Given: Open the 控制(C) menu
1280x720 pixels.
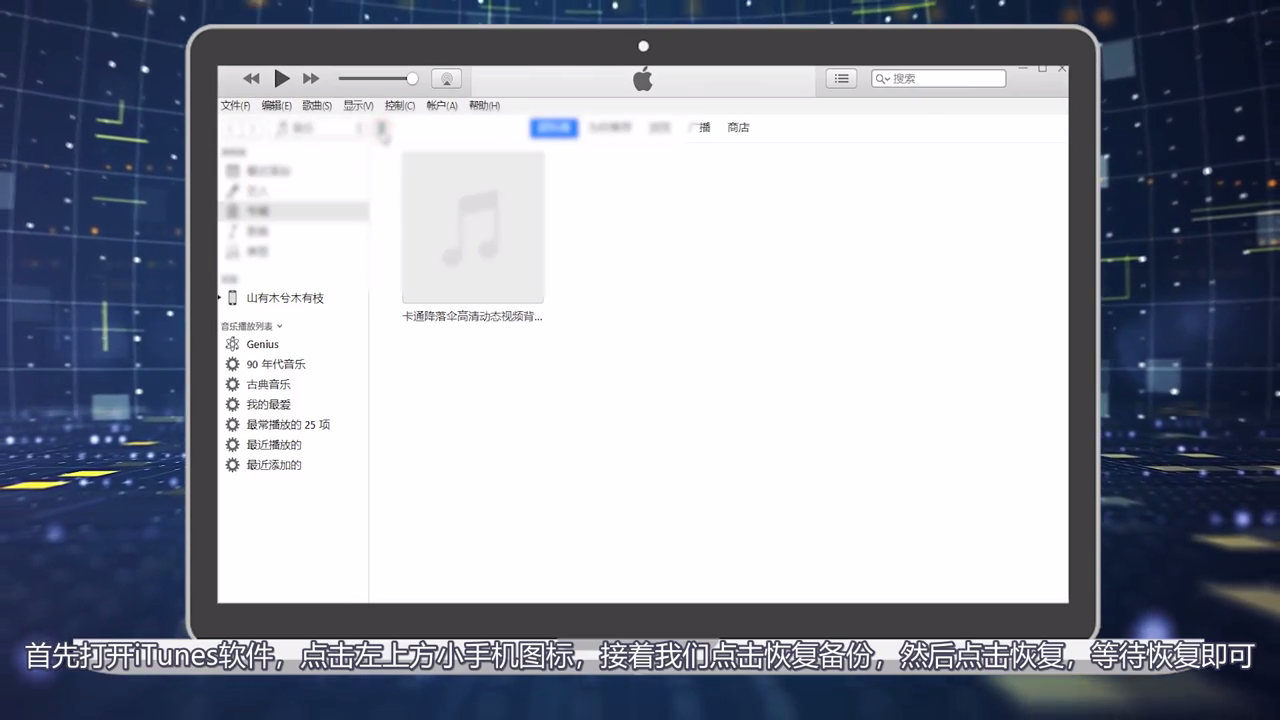Looking at the screenshot, I should click(400, 105).
